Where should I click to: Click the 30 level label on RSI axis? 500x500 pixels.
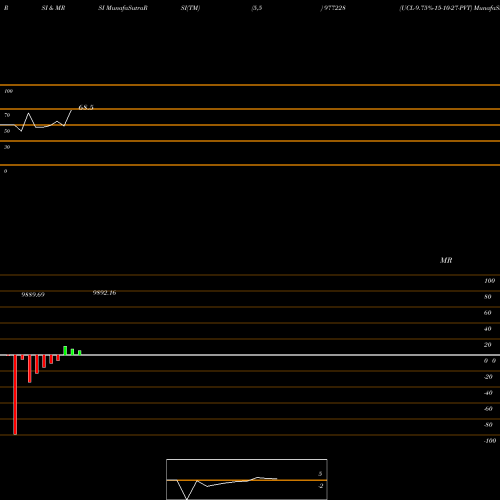(x=7, y=147)
